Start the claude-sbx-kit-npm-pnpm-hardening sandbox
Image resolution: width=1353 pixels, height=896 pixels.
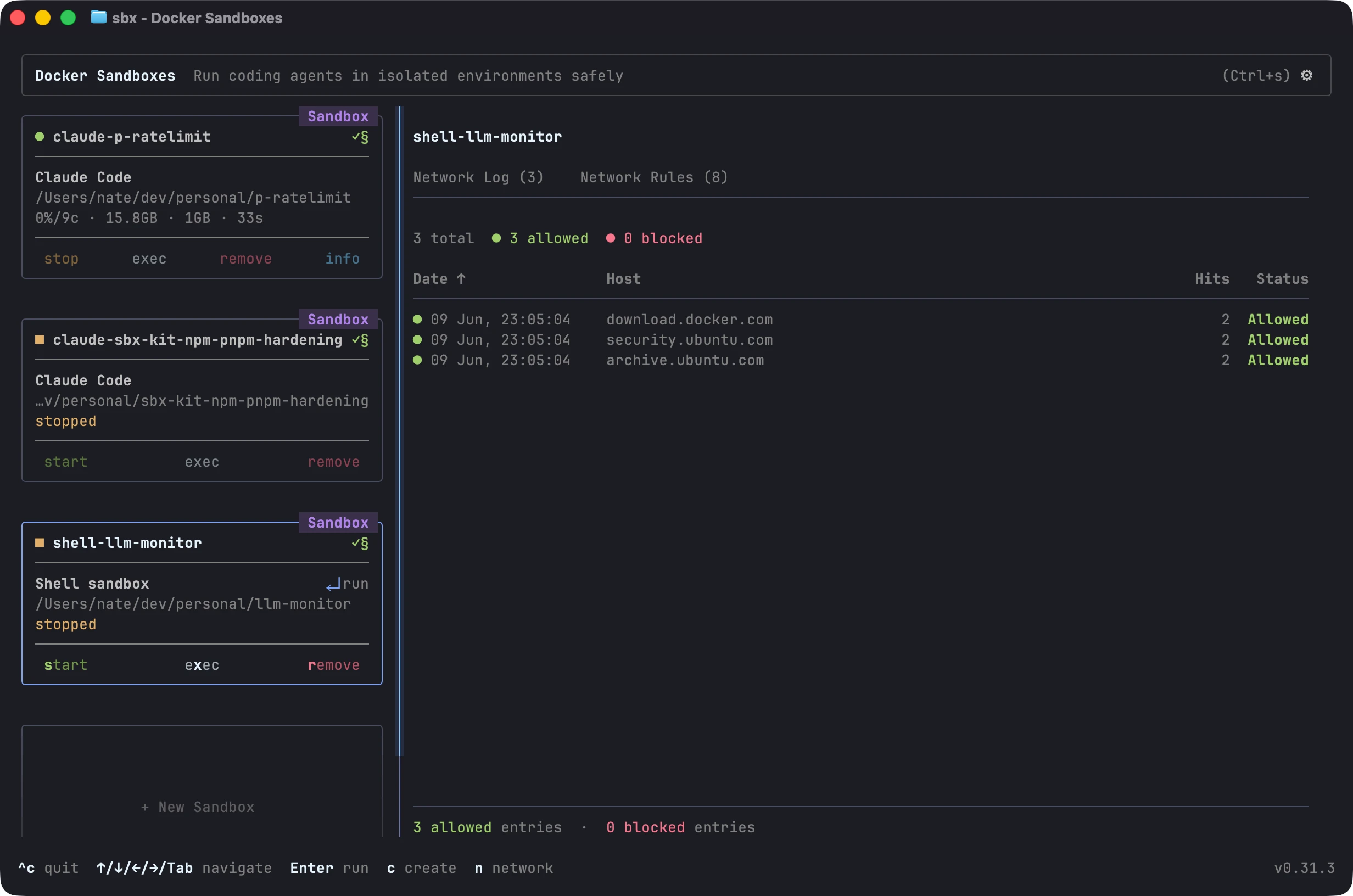pyautogui.click(x=66, y=462)
